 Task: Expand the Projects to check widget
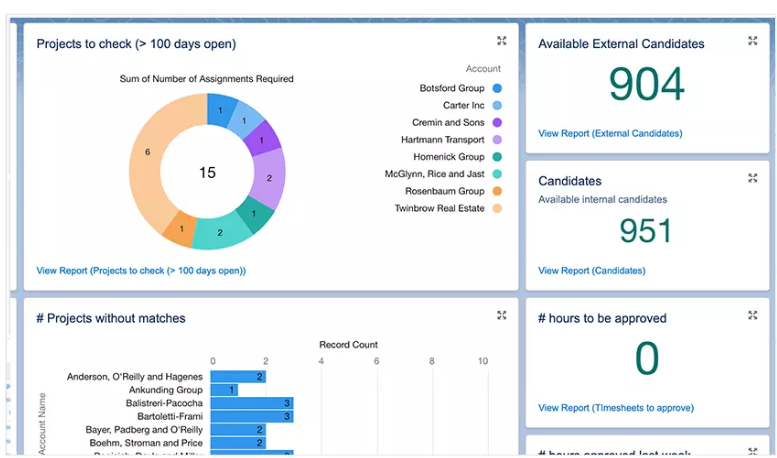(x=502, y=41)
